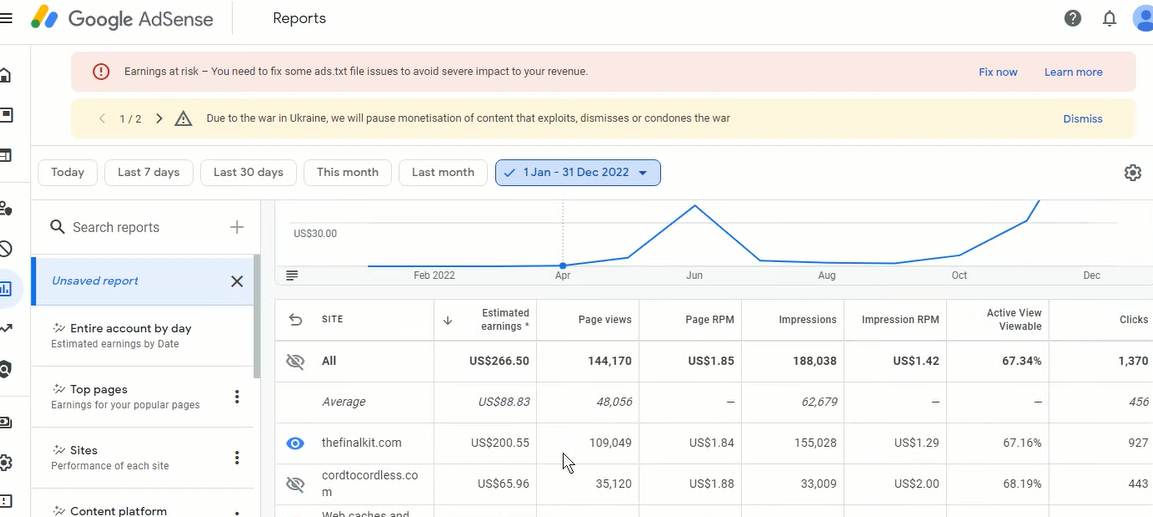Sort by Page RPM column
Screen dimensions: 1153x517
click(x=710, y=320)
